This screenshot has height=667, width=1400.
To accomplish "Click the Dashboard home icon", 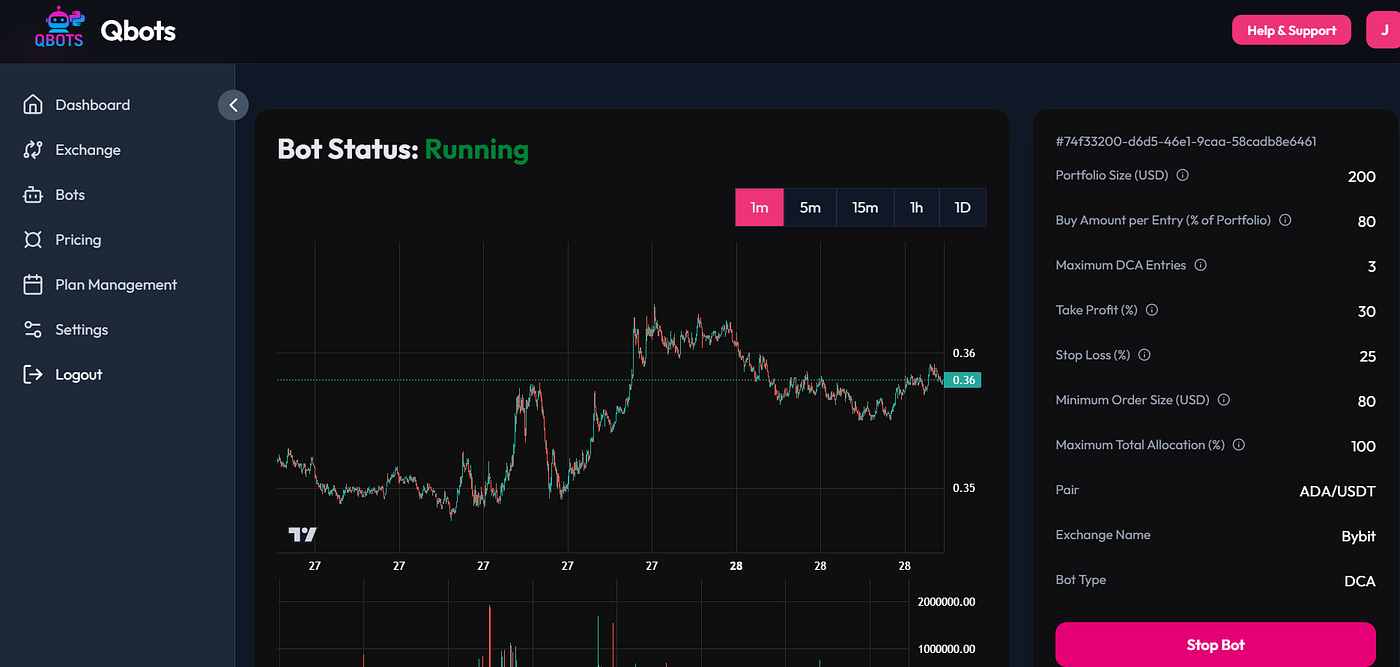I will 33,105.
